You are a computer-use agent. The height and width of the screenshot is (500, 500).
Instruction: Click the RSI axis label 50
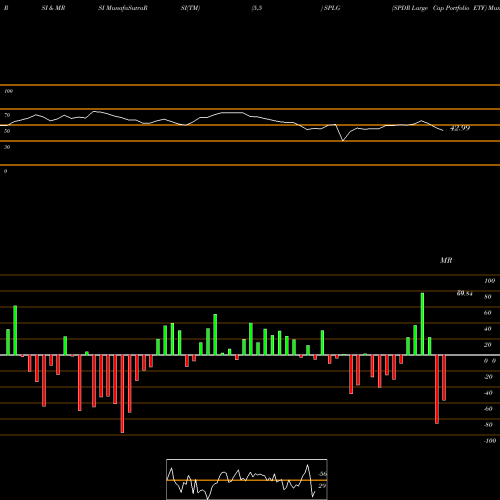pyautogui.click(x=7, y=131)
